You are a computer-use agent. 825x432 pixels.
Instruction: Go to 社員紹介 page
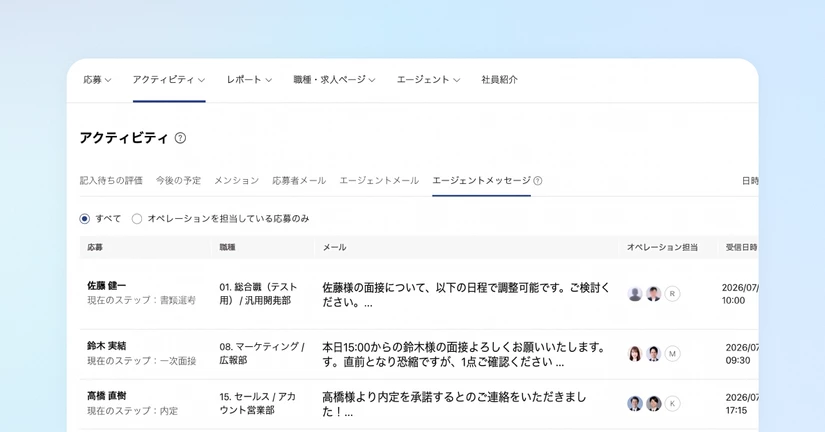tap(499, 80)
